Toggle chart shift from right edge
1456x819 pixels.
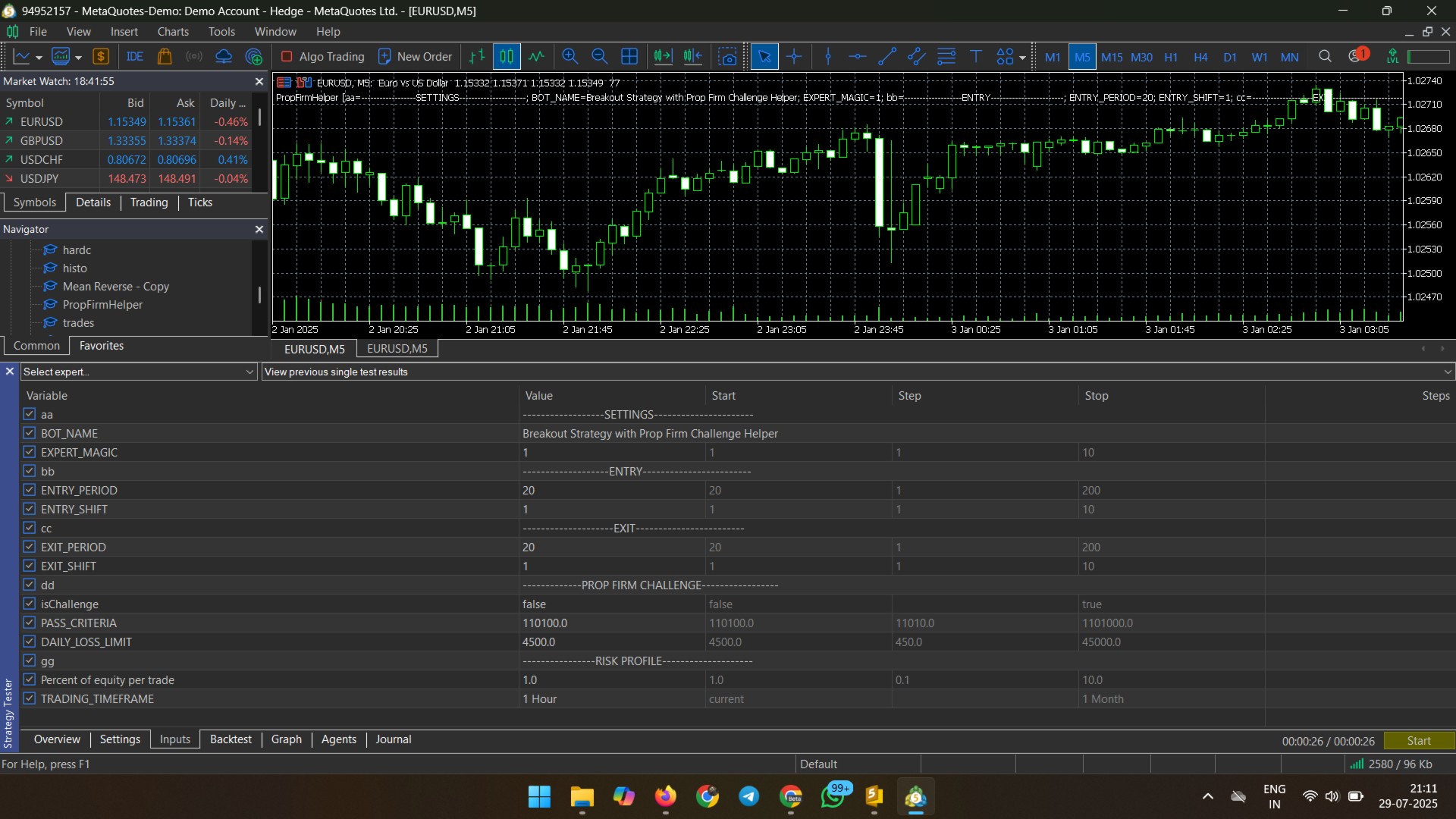coord(692,57)
